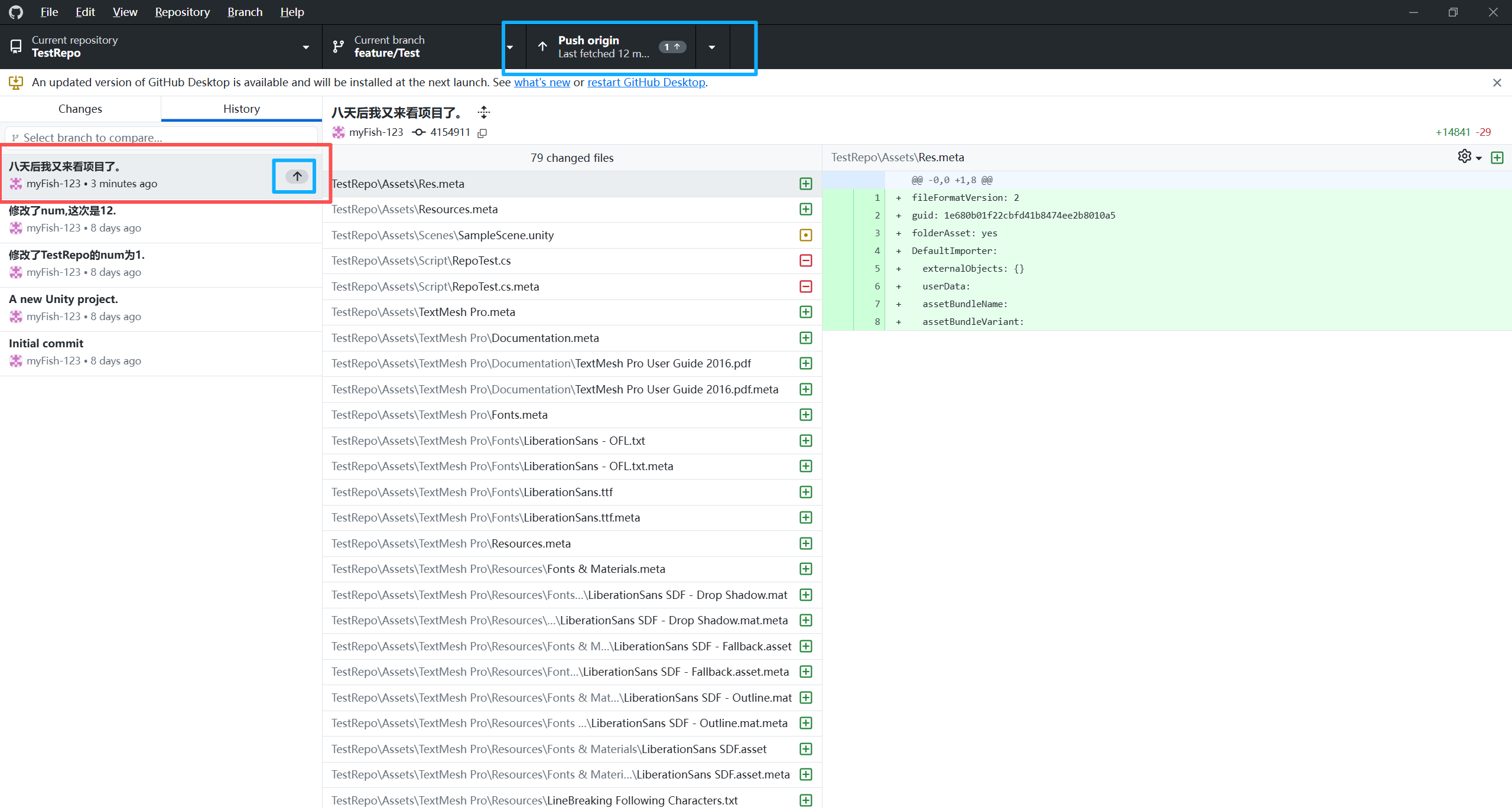The image size is (1512, 808).
Task: Select the commit 修改了TestRepo的num为1.
Action: pos(161,264)
